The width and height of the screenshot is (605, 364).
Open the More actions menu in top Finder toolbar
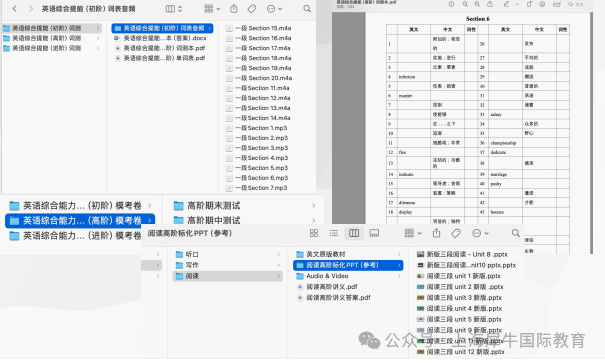pos(274,8)
